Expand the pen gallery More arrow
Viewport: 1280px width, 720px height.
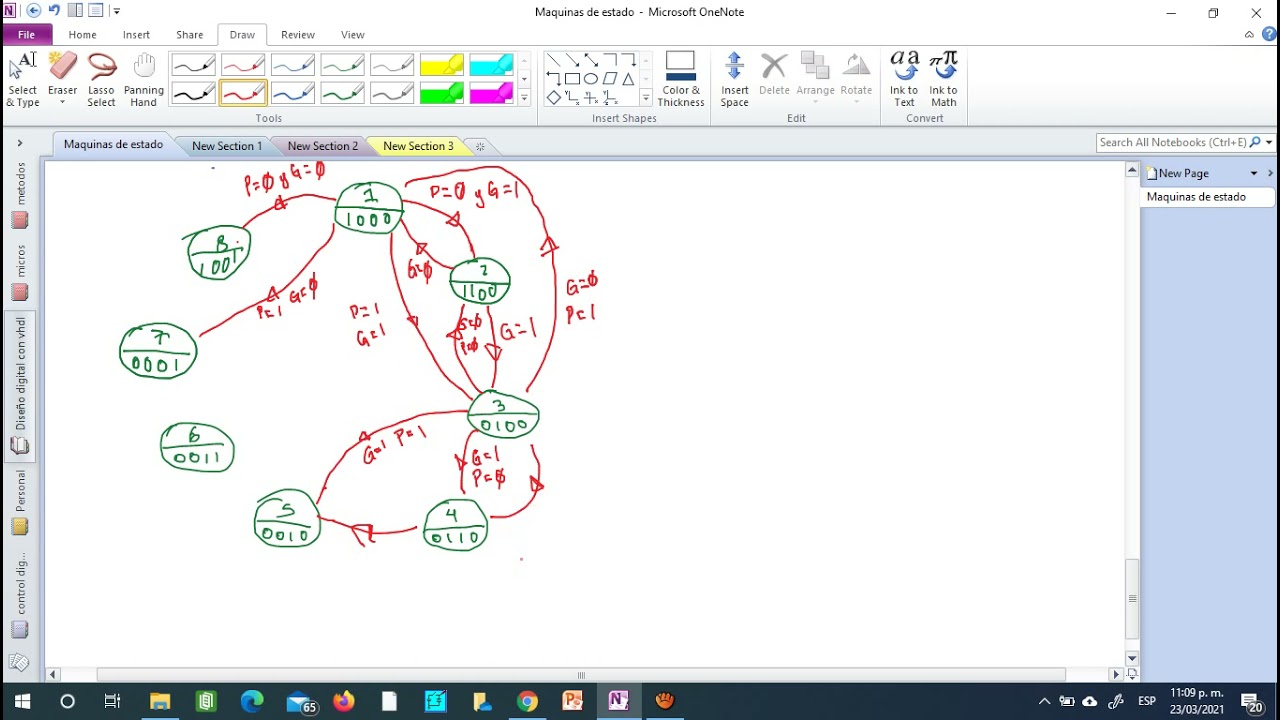tap(524, 98)
